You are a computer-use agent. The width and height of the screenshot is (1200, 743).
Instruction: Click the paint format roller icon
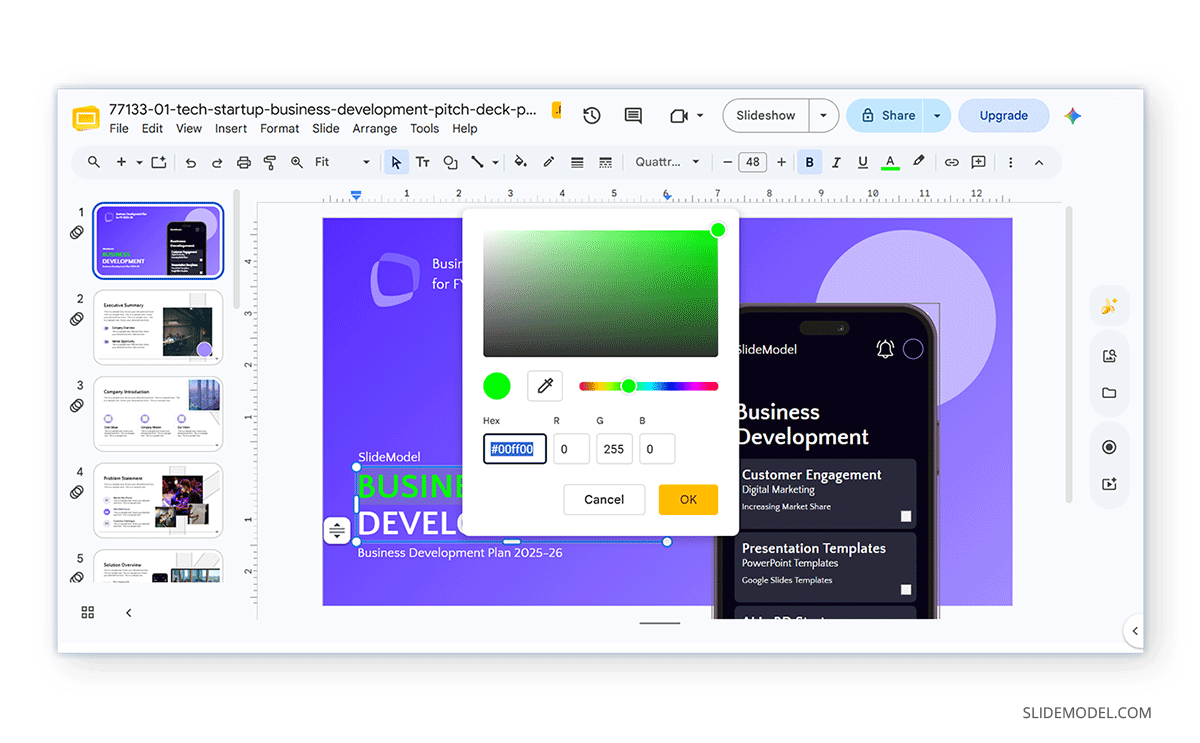click(x=270, y=162)
